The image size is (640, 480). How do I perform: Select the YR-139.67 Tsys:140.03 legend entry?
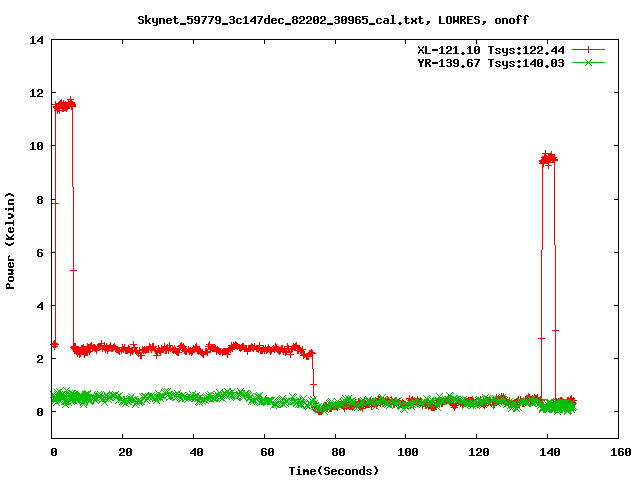pyautogui.click(x=491, y=63)
